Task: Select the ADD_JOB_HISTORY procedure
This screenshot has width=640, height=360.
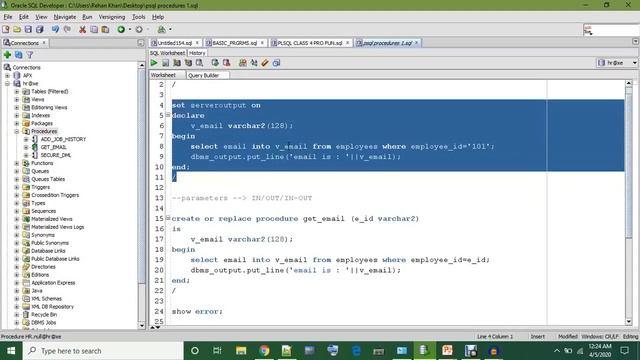Action: tap(63, 139)
